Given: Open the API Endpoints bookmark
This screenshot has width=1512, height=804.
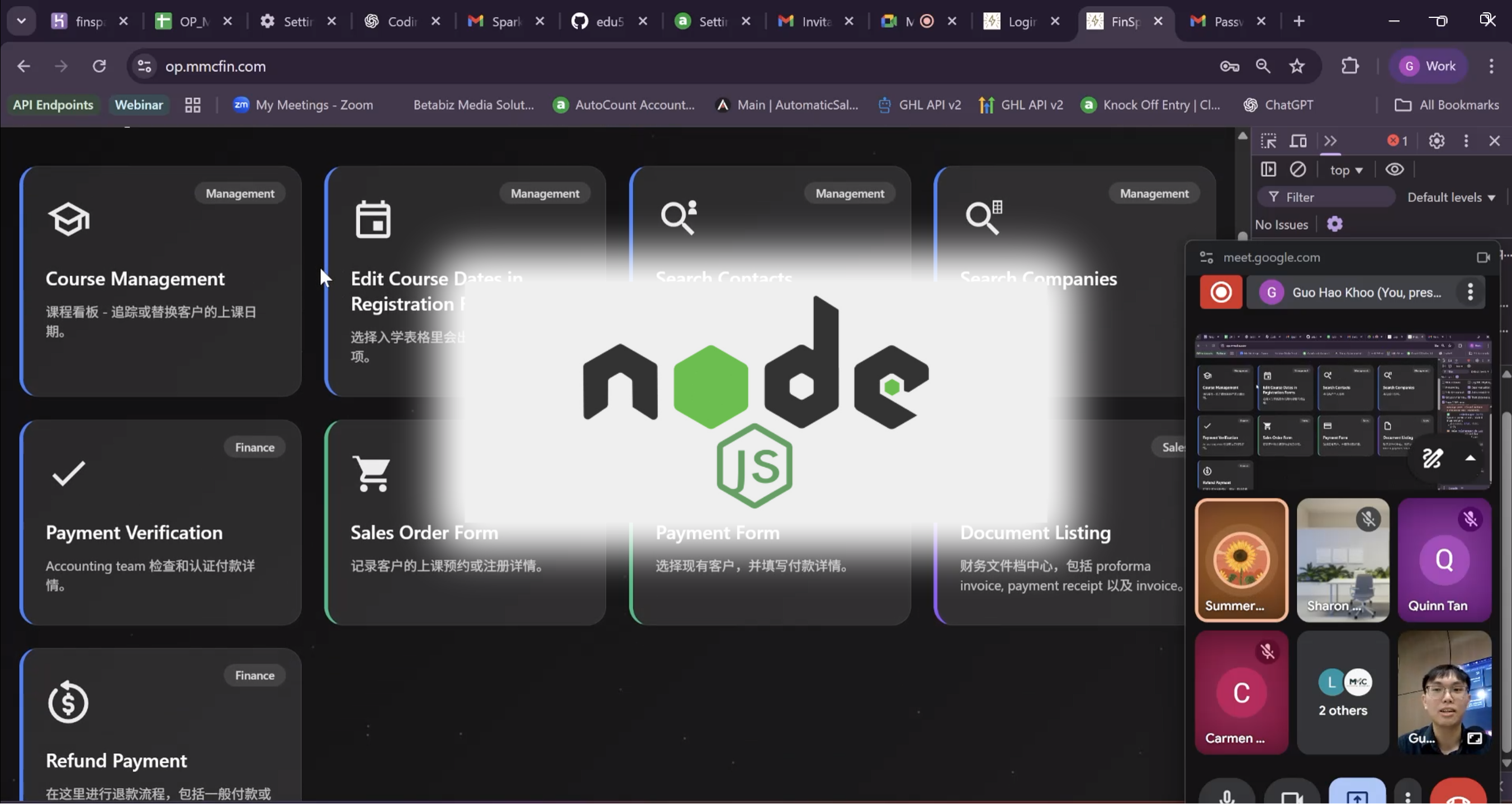Looking at the screenshot, I should 53,105.
